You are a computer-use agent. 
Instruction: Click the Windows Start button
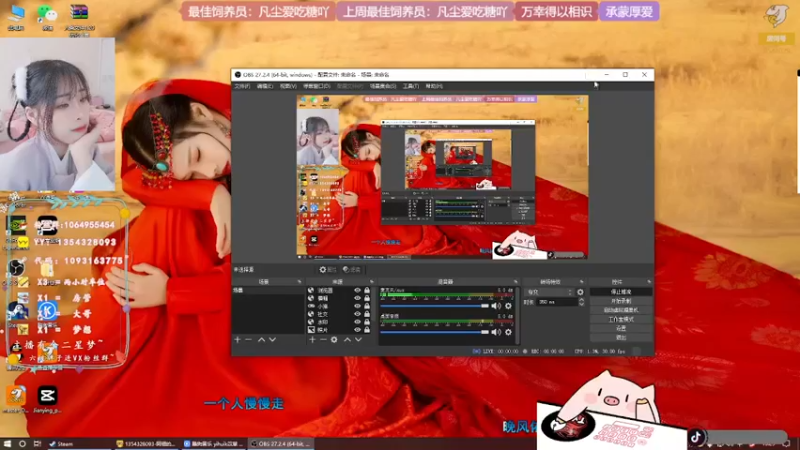pos(7,444)
